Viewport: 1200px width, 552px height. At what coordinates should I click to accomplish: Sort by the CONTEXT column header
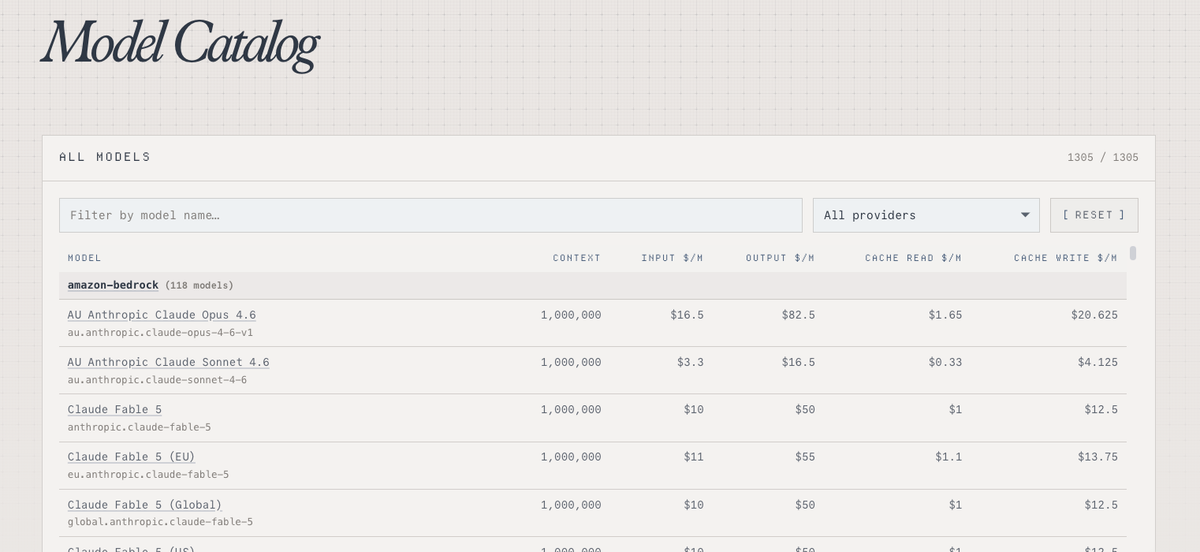577,258
